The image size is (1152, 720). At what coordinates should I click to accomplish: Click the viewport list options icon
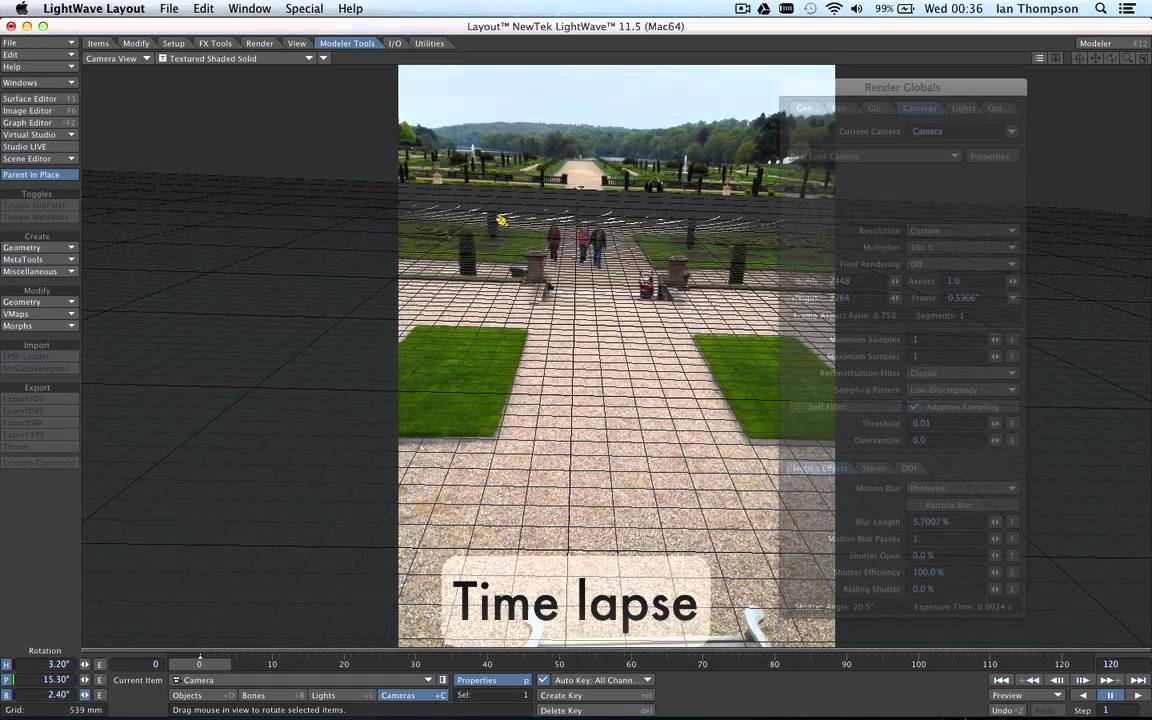coord(1039,58)
